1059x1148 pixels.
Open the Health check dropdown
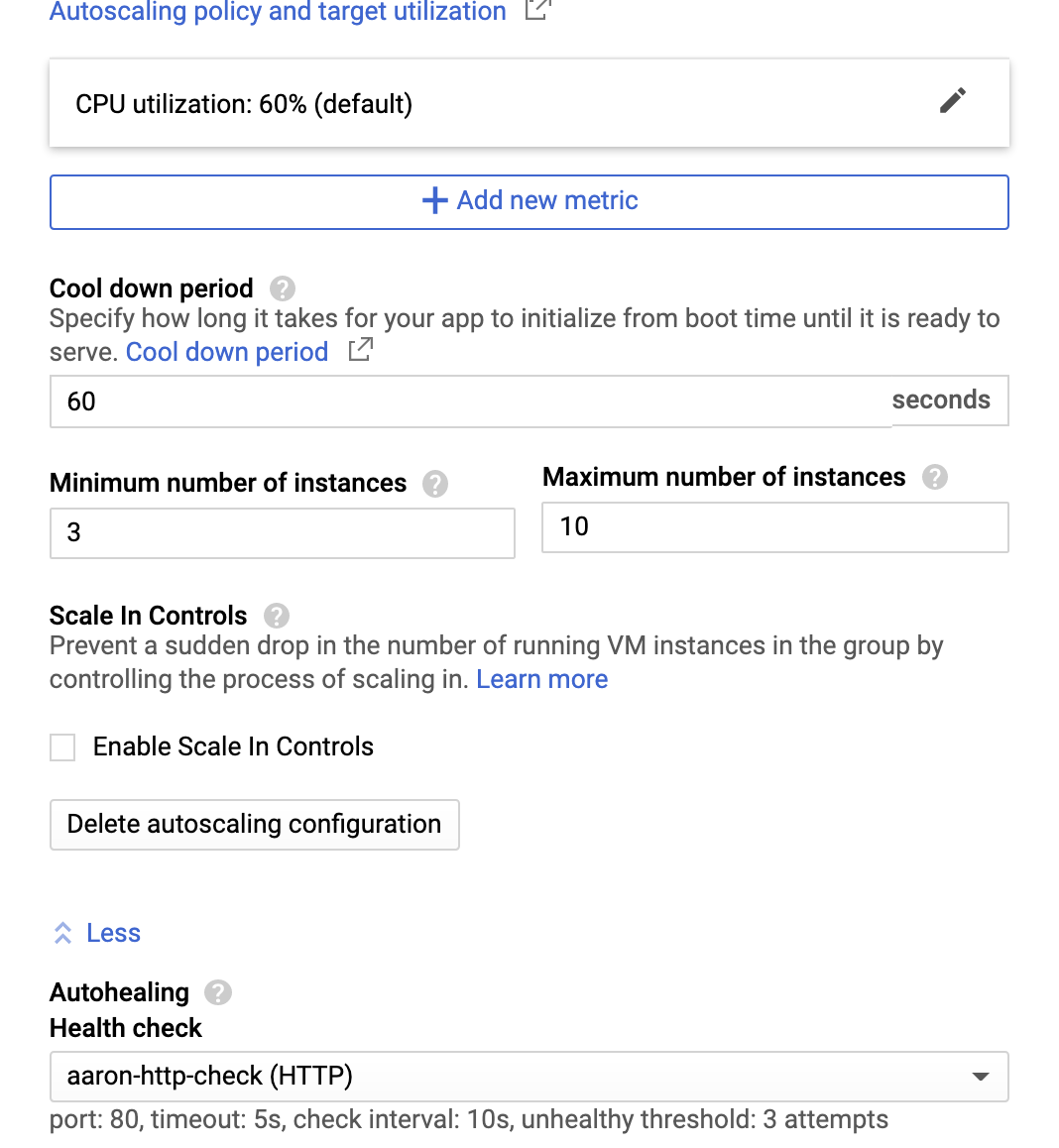(x=529, y=1077)
